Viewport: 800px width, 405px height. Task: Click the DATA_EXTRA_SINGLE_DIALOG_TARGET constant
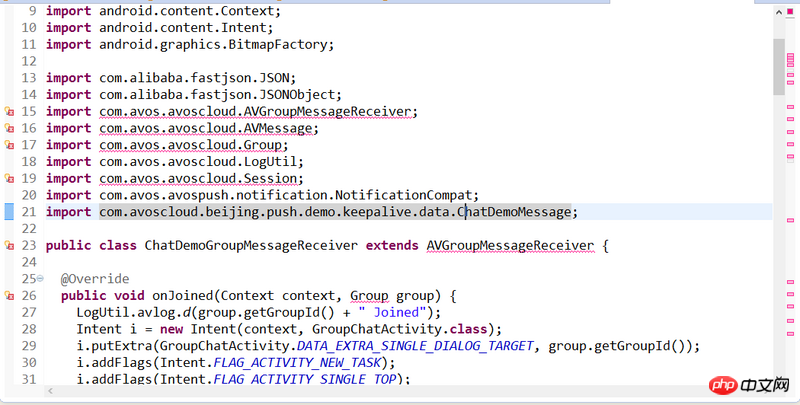[x=415, y=346]
